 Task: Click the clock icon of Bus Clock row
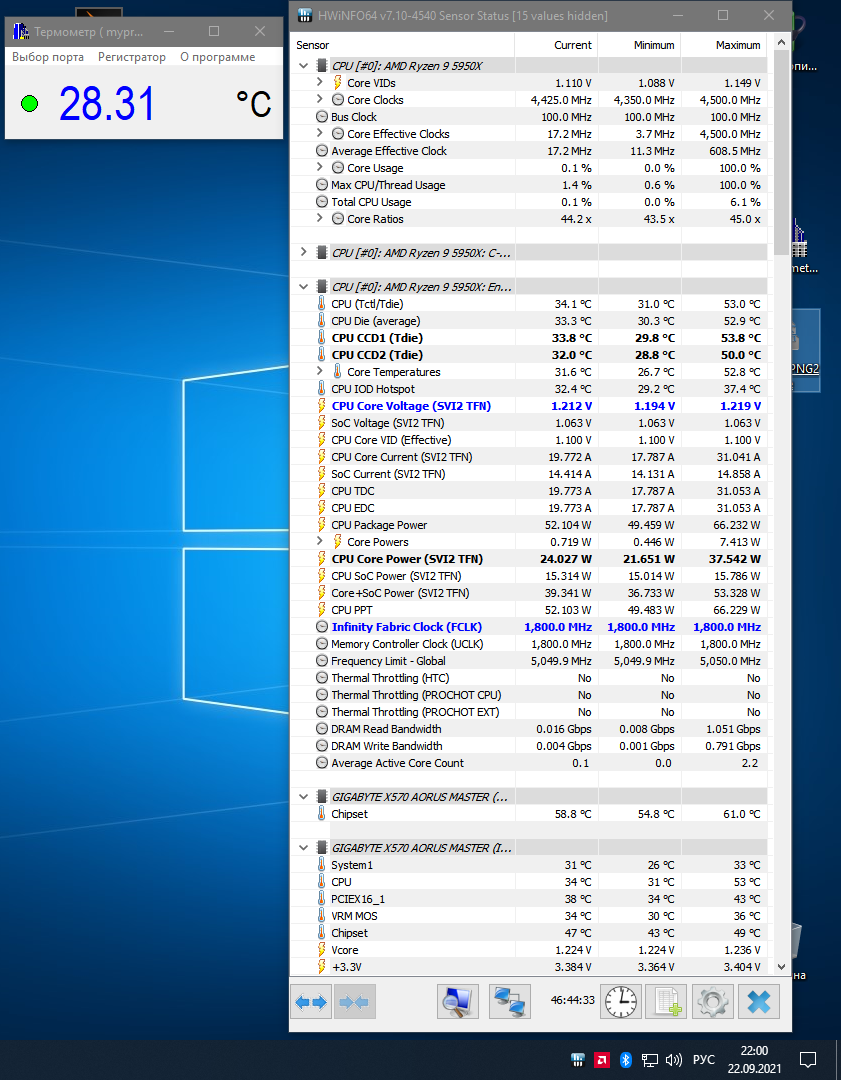[321, 117]
